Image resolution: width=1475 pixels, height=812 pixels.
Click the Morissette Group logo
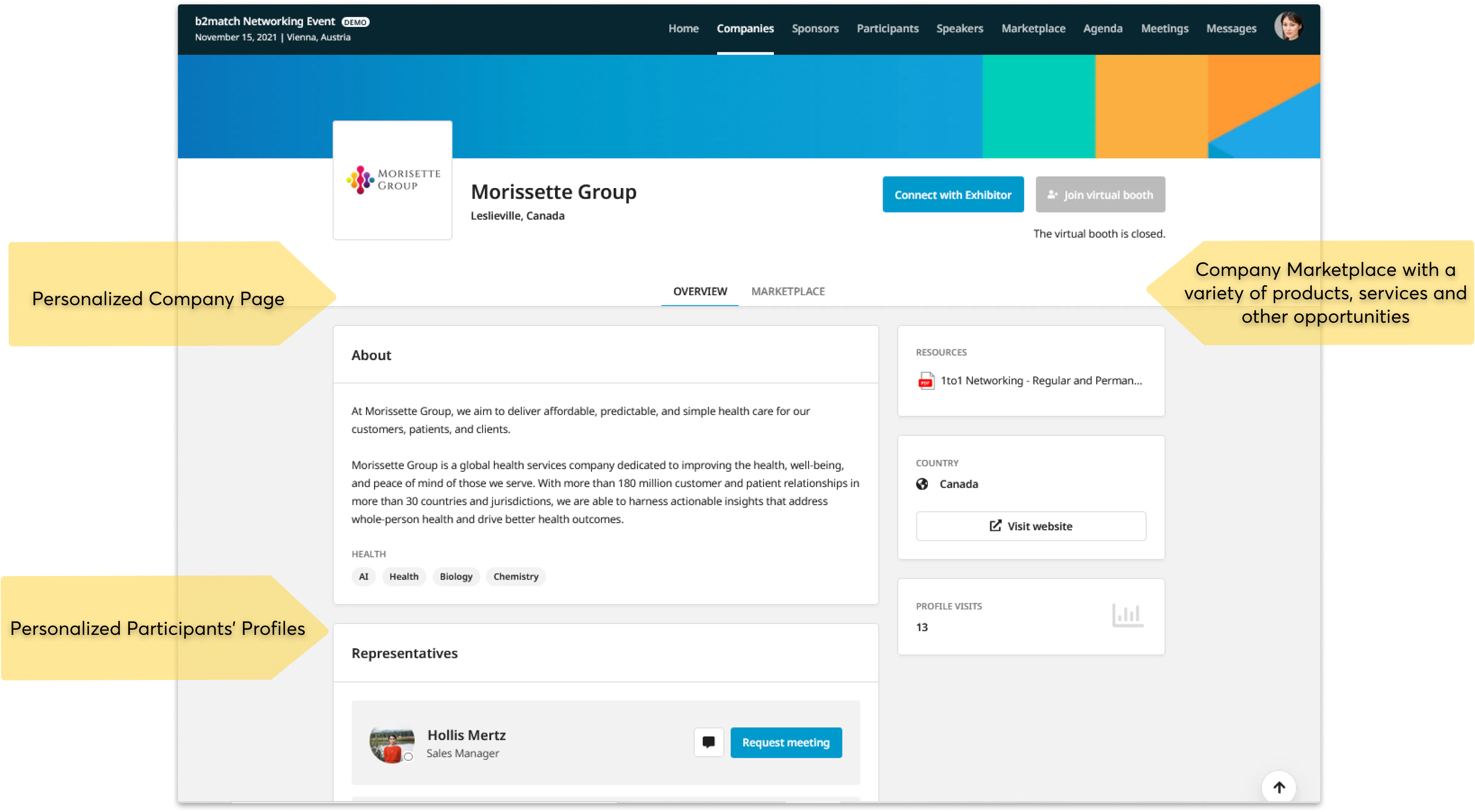tap(392, 180)
